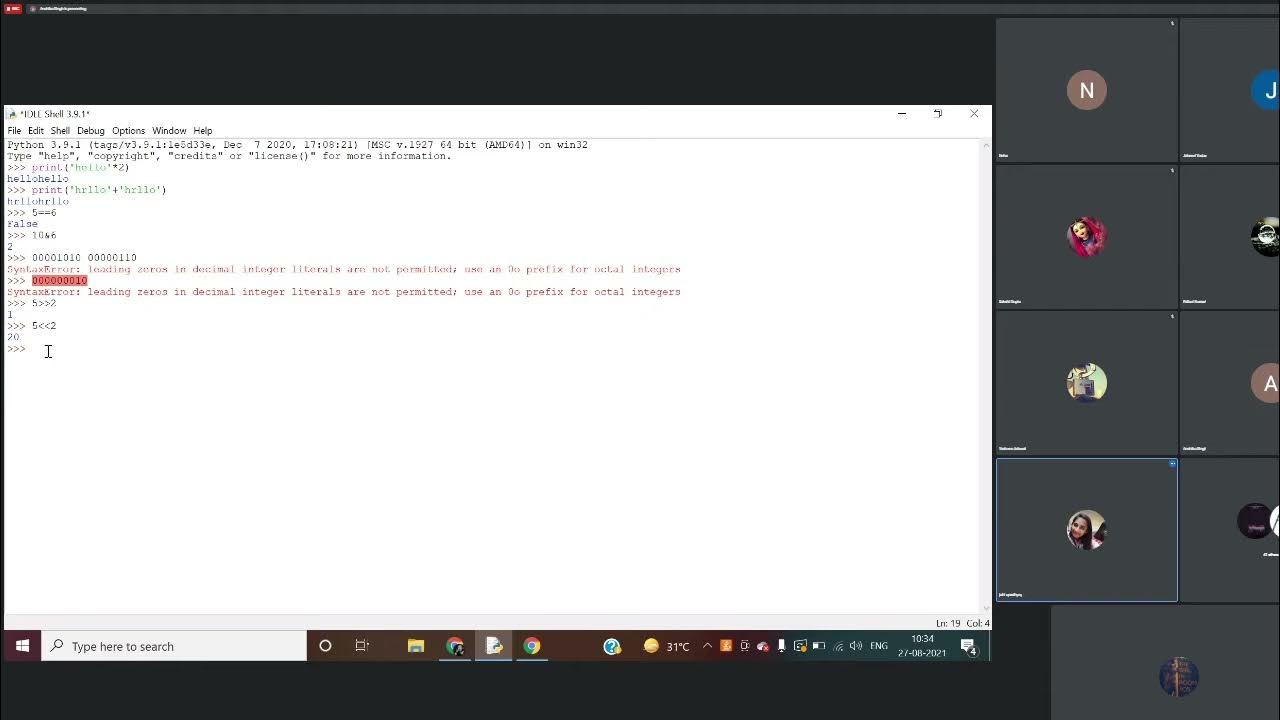The height and width of the screenshot is (720, 1280).
Task: Open Cortana circle icon on taskbar
Action: pyautogui.click(x=325, y=646)
